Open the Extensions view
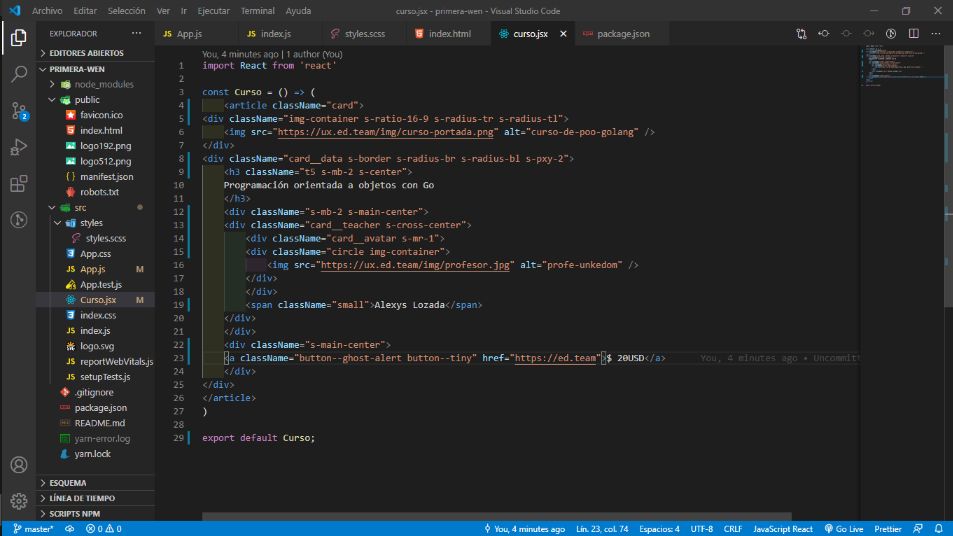Image resolution: width=953 pixels, height=536 pixels. [x=18, y=184]
